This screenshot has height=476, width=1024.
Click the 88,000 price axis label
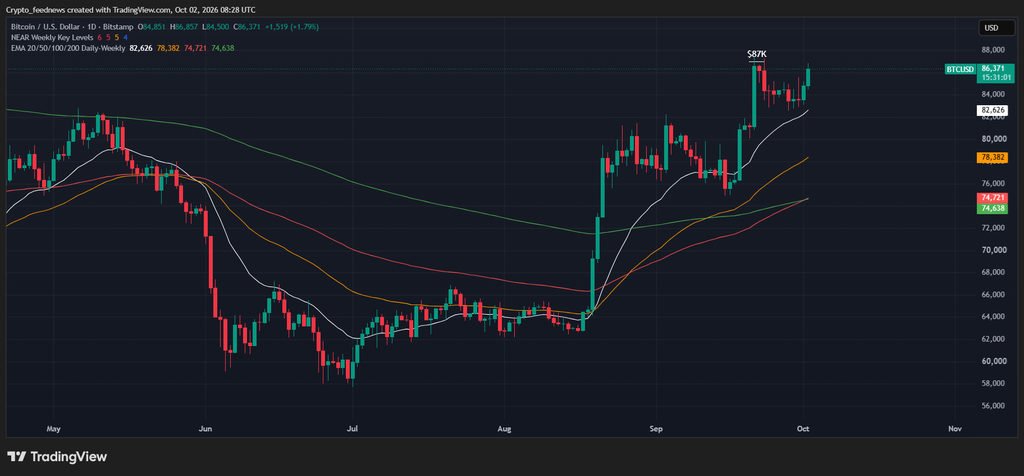tap(992, 50)
